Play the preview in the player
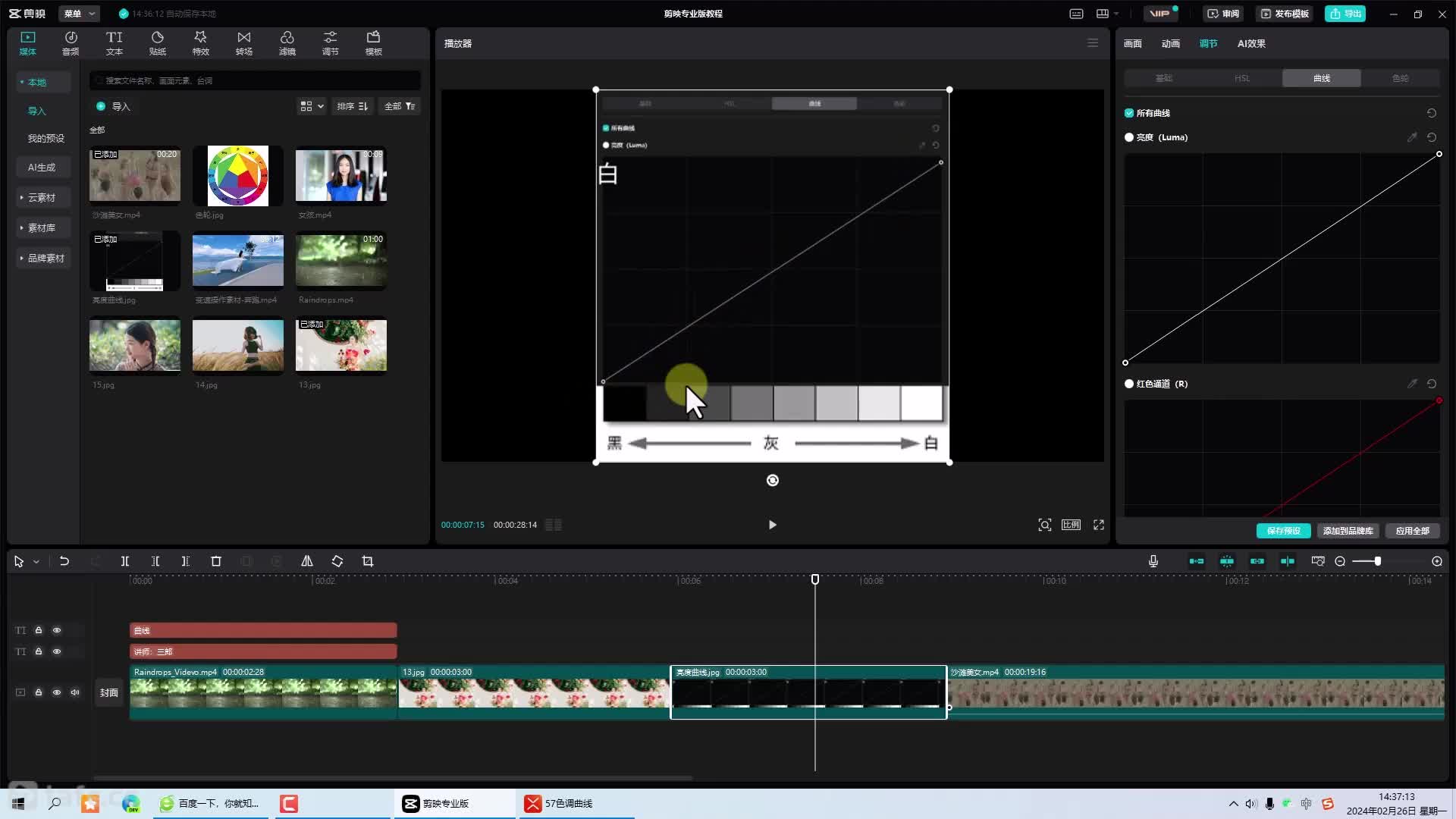This screenshot has width=1456, height=819. [x=772, y=525]
